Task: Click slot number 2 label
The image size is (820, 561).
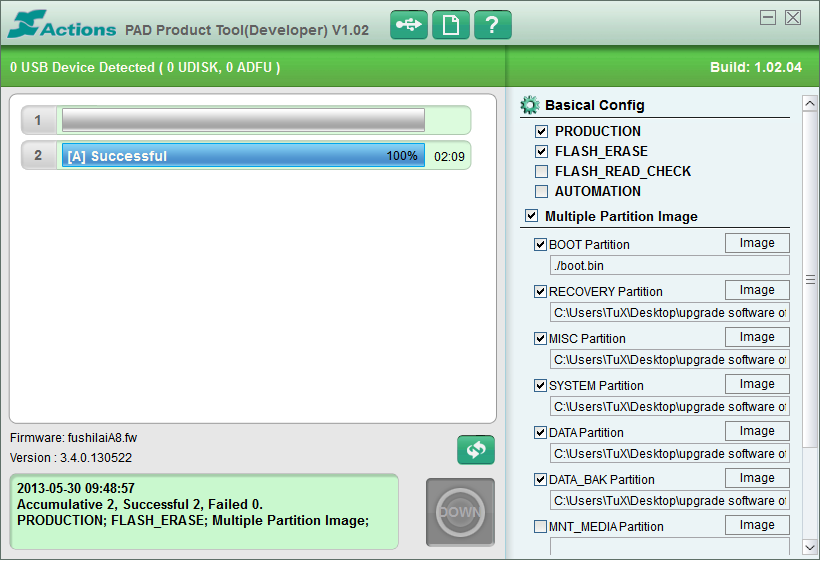Action: [38, 155]
